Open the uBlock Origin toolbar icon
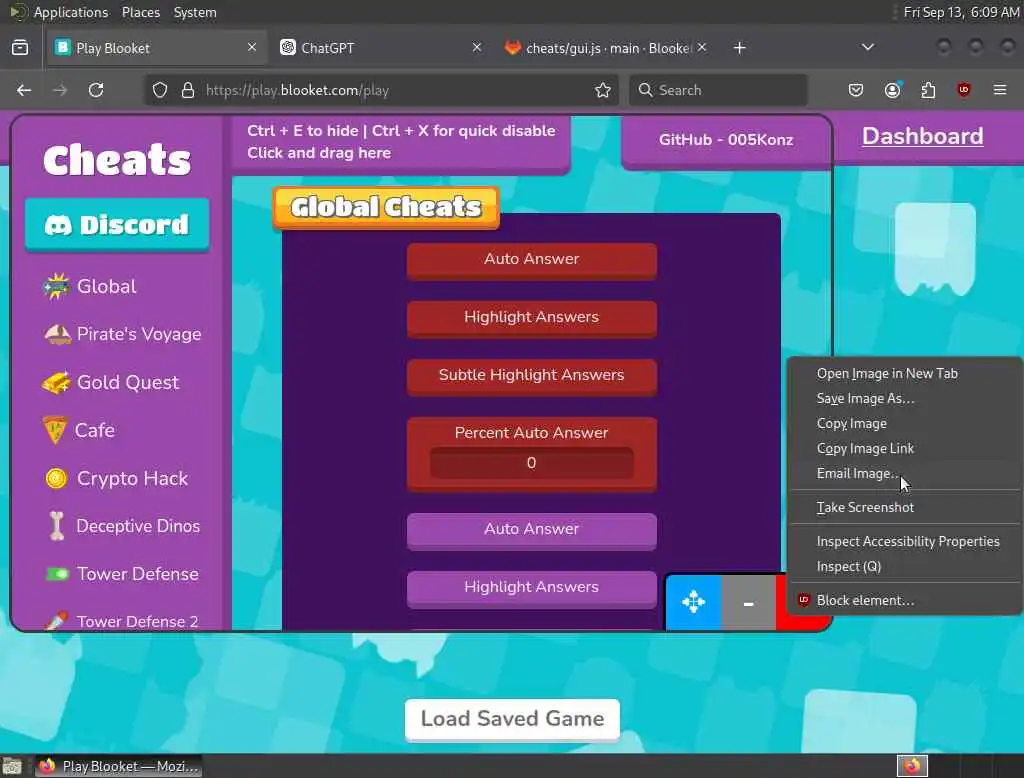The height and width of the screenshot is (778, 1024). [x=963, y=90]
